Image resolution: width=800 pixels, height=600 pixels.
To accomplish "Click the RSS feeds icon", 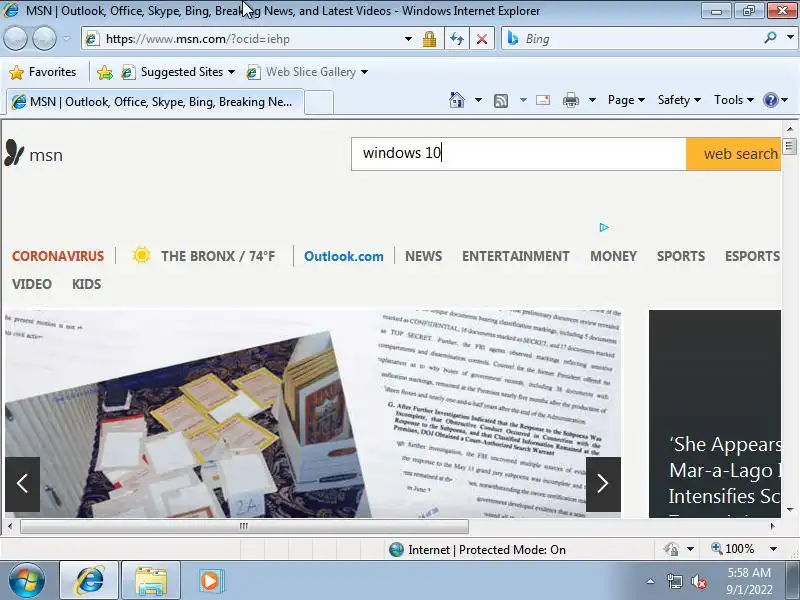I will click(x=501, y=101).
